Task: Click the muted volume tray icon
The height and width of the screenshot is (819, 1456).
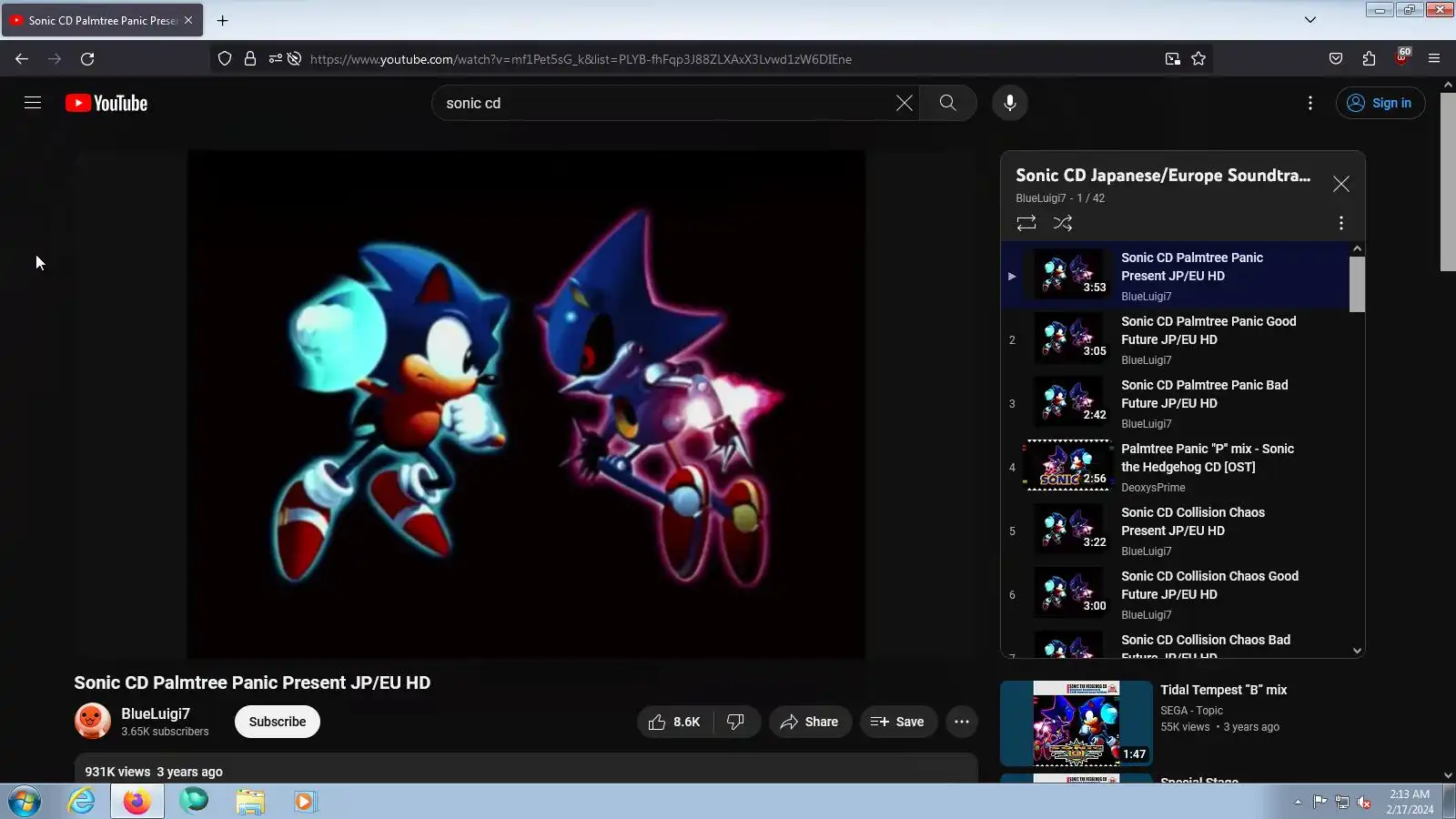Action: click(x=1364, y=802)
